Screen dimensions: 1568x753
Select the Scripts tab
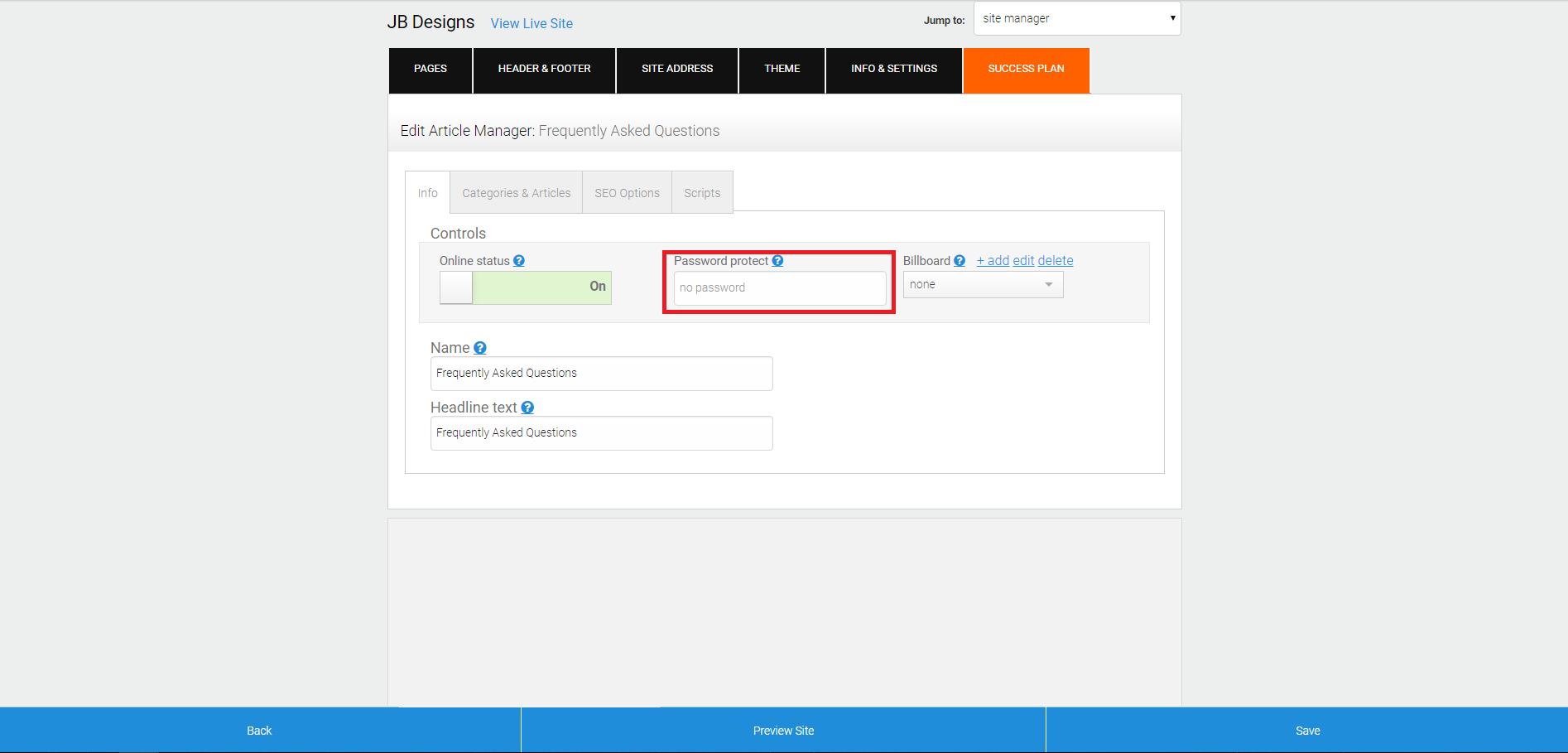702,193
